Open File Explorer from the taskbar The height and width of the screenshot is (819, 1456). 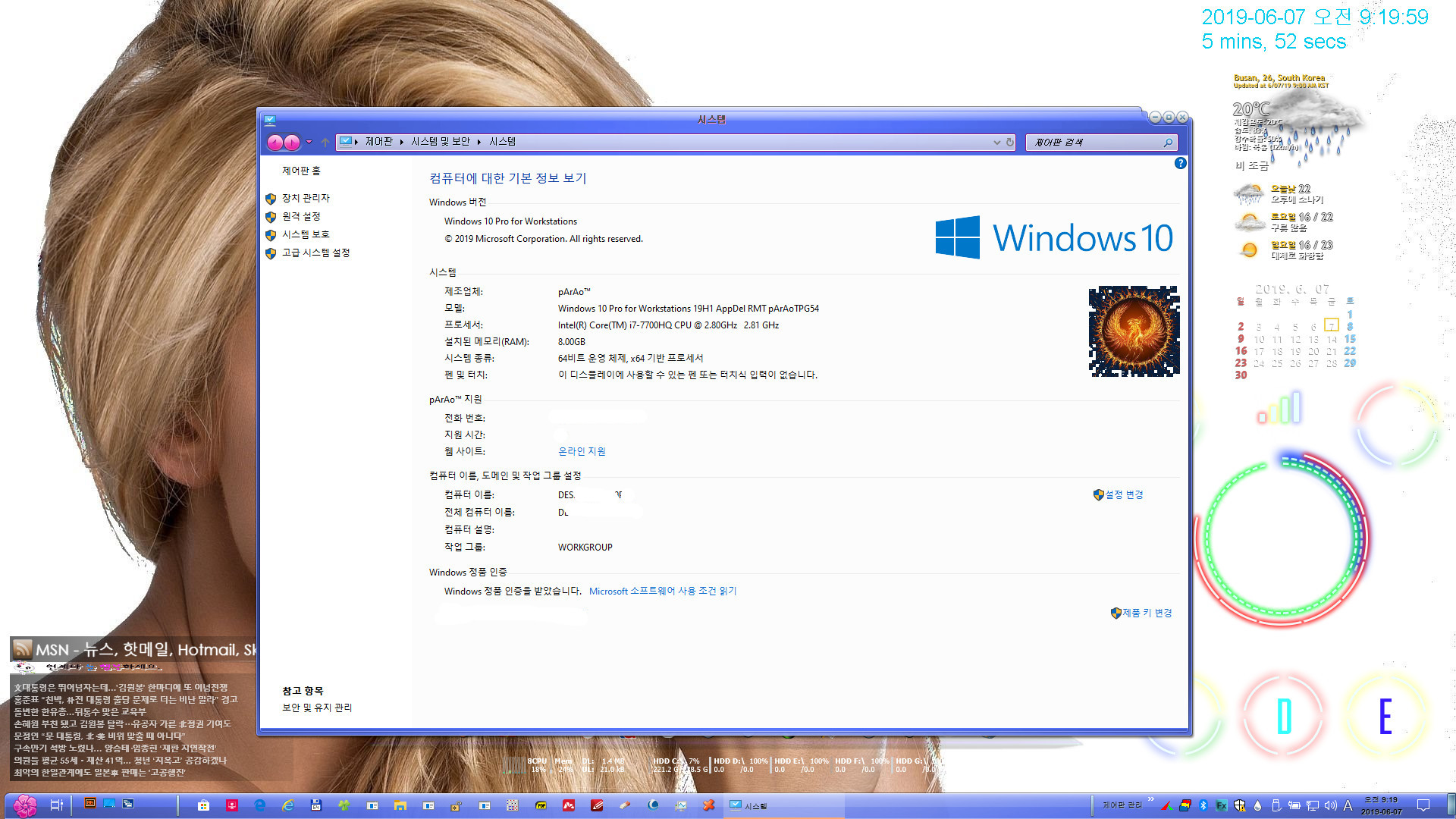400,805
